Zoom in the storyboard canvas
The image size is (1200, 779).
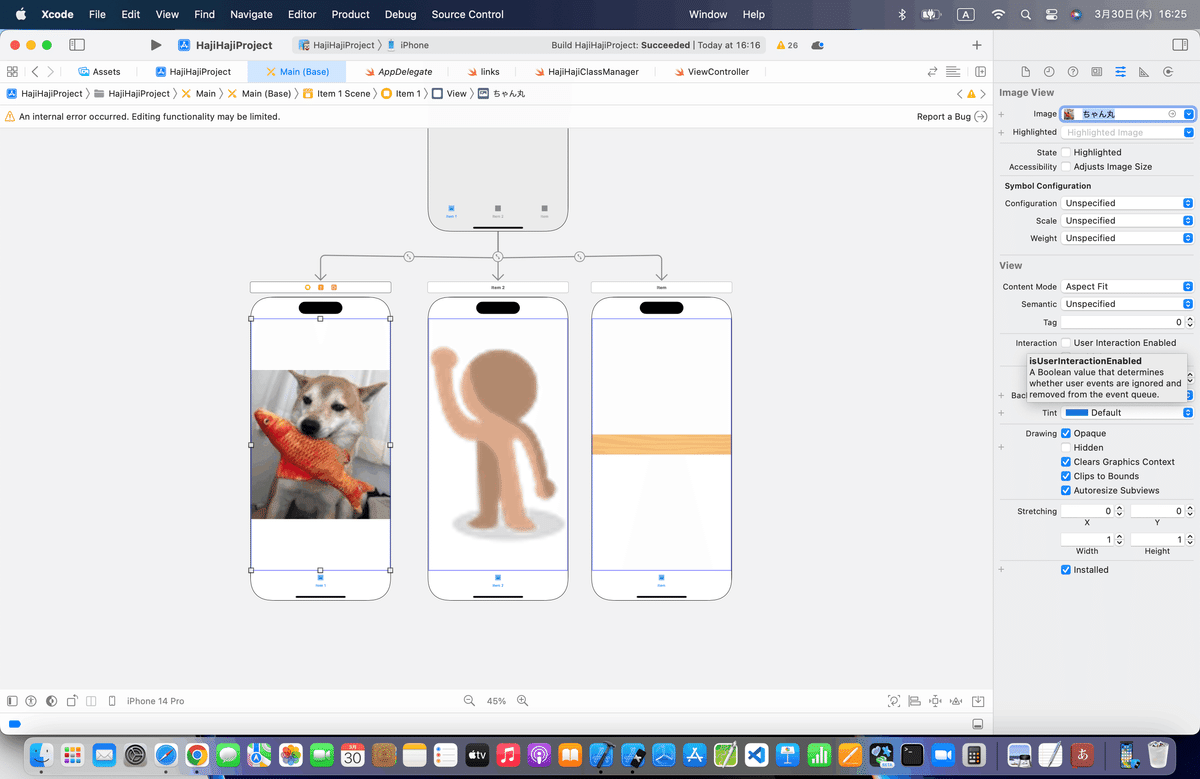522,701
